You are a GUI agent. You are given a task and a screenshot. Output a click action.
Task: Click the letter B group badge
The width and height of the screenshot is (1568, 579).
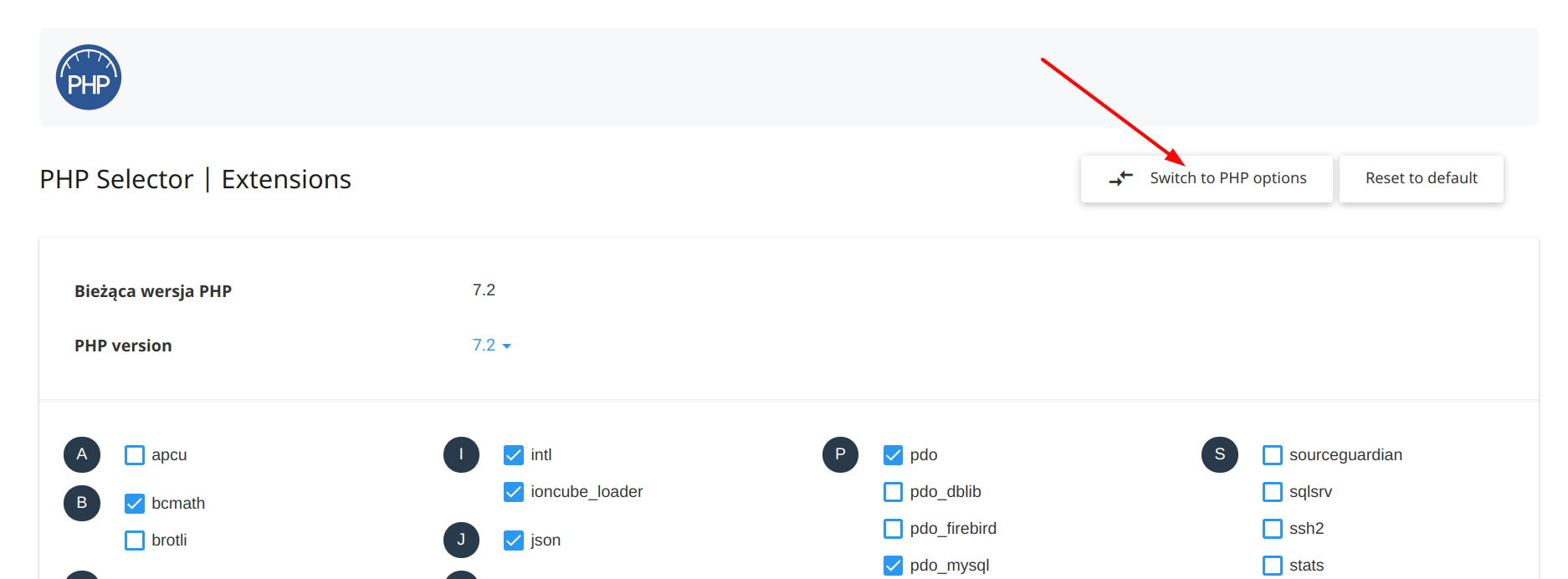82,503
